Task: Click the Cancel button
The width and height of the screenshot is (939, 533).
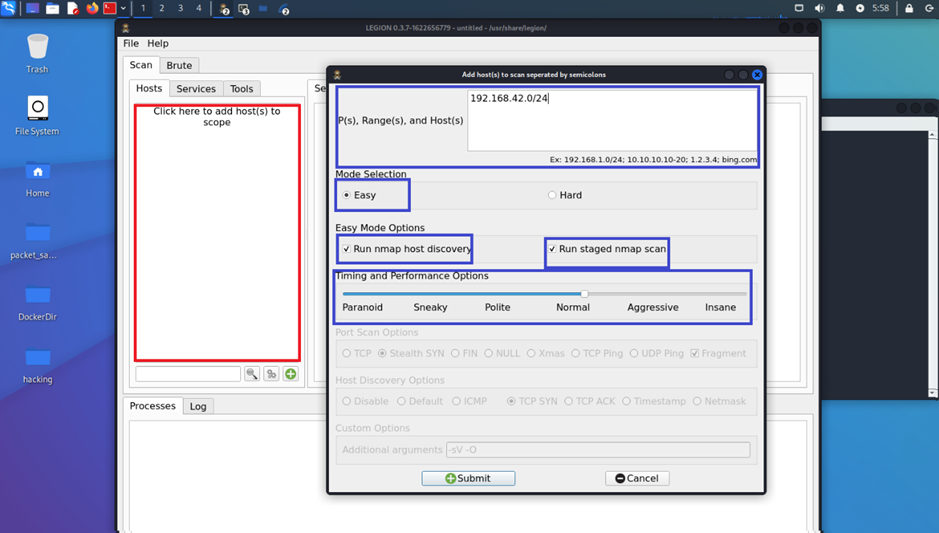Action: [637, 479]
